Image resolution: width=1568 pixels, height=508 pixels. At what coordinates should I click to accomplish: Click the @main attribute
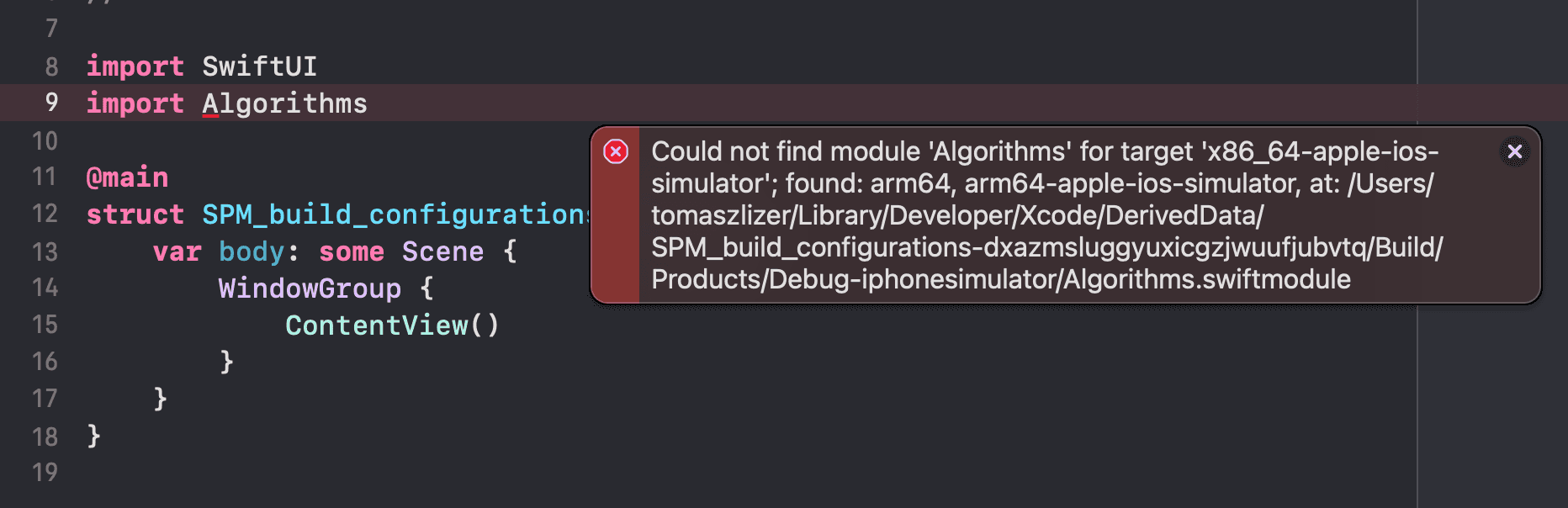(128, 177)
